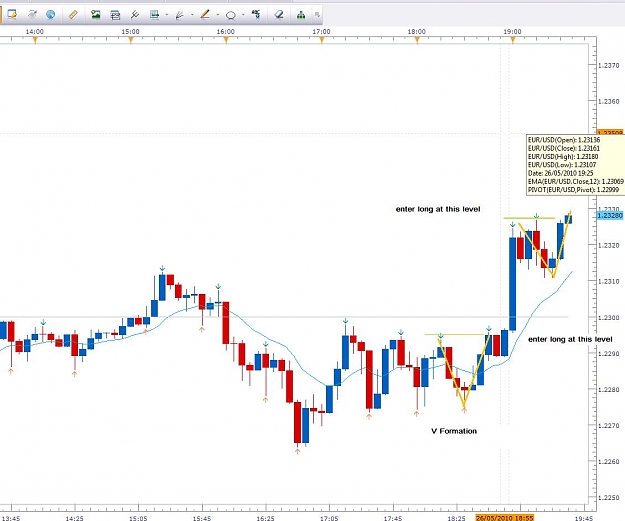Screen dimensions: 625x521
Task: Click the 15:05 bottom time axis label
Action: tap(138, 518)
